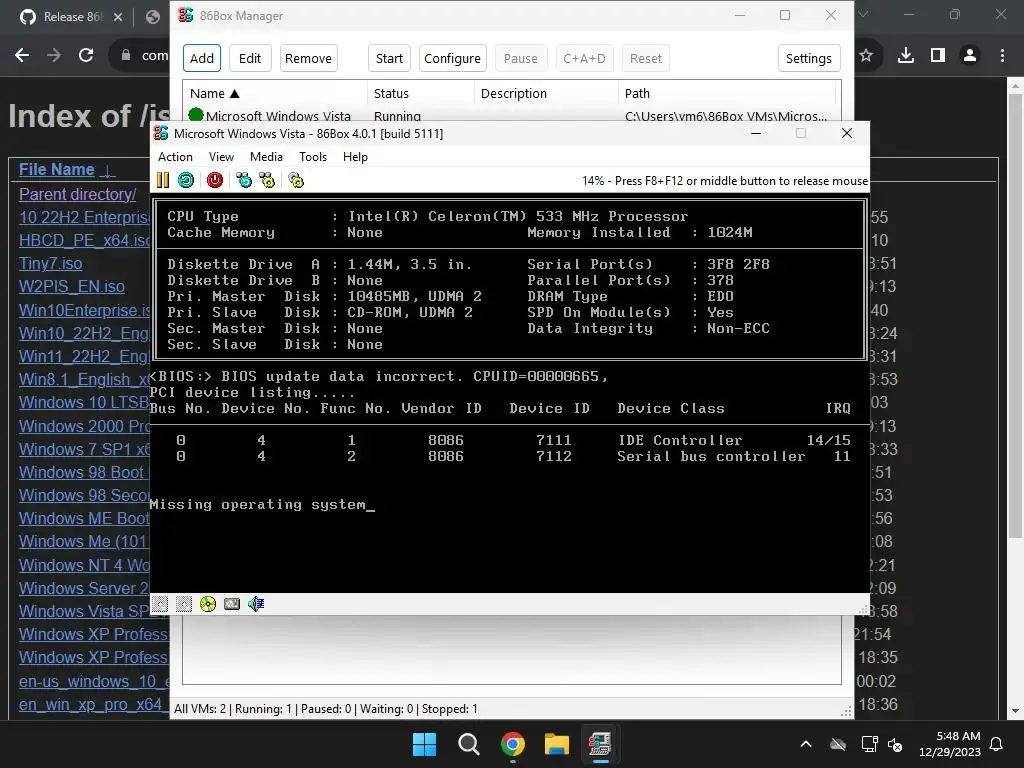Click the hard disk status bar icon
Image resolution: width=1024 pixels, height=768 pixels.
point(232,604)
